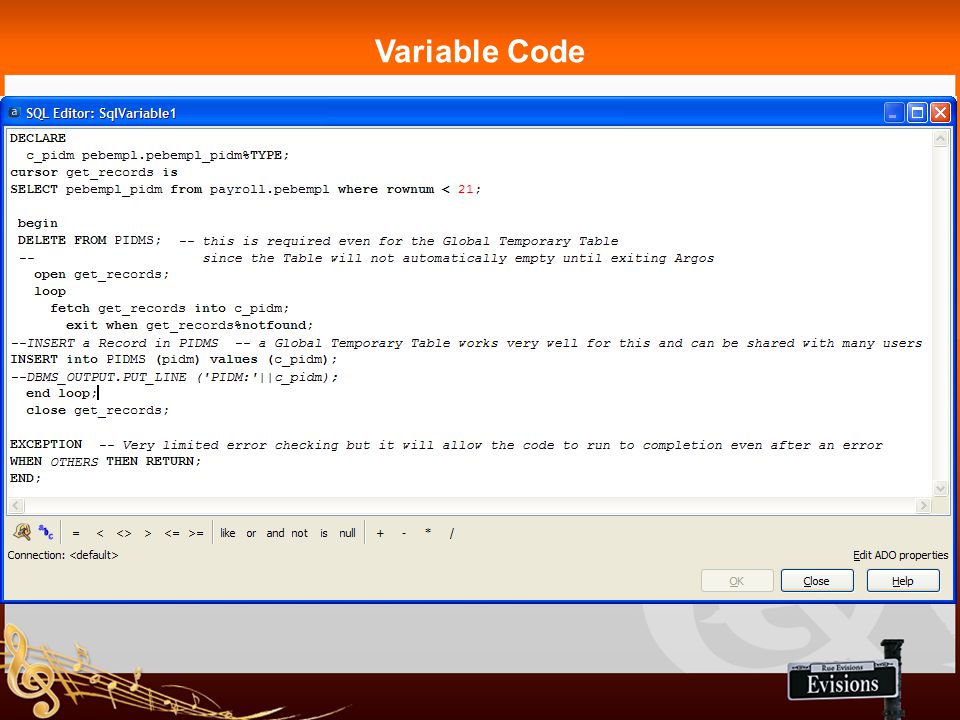
Task: Close the SQL Editor with the X
Action: tap(940, 113)
